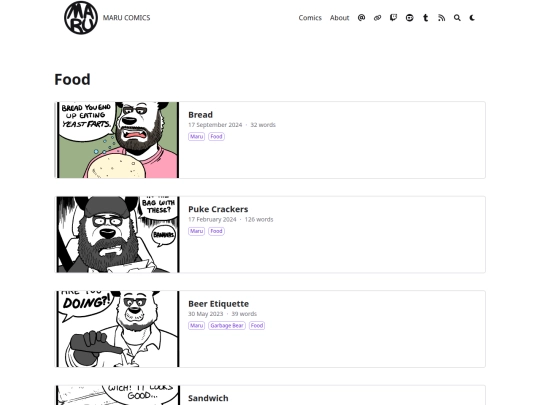
Task: Toggle dark mode with moon icon
Action: 472,18
